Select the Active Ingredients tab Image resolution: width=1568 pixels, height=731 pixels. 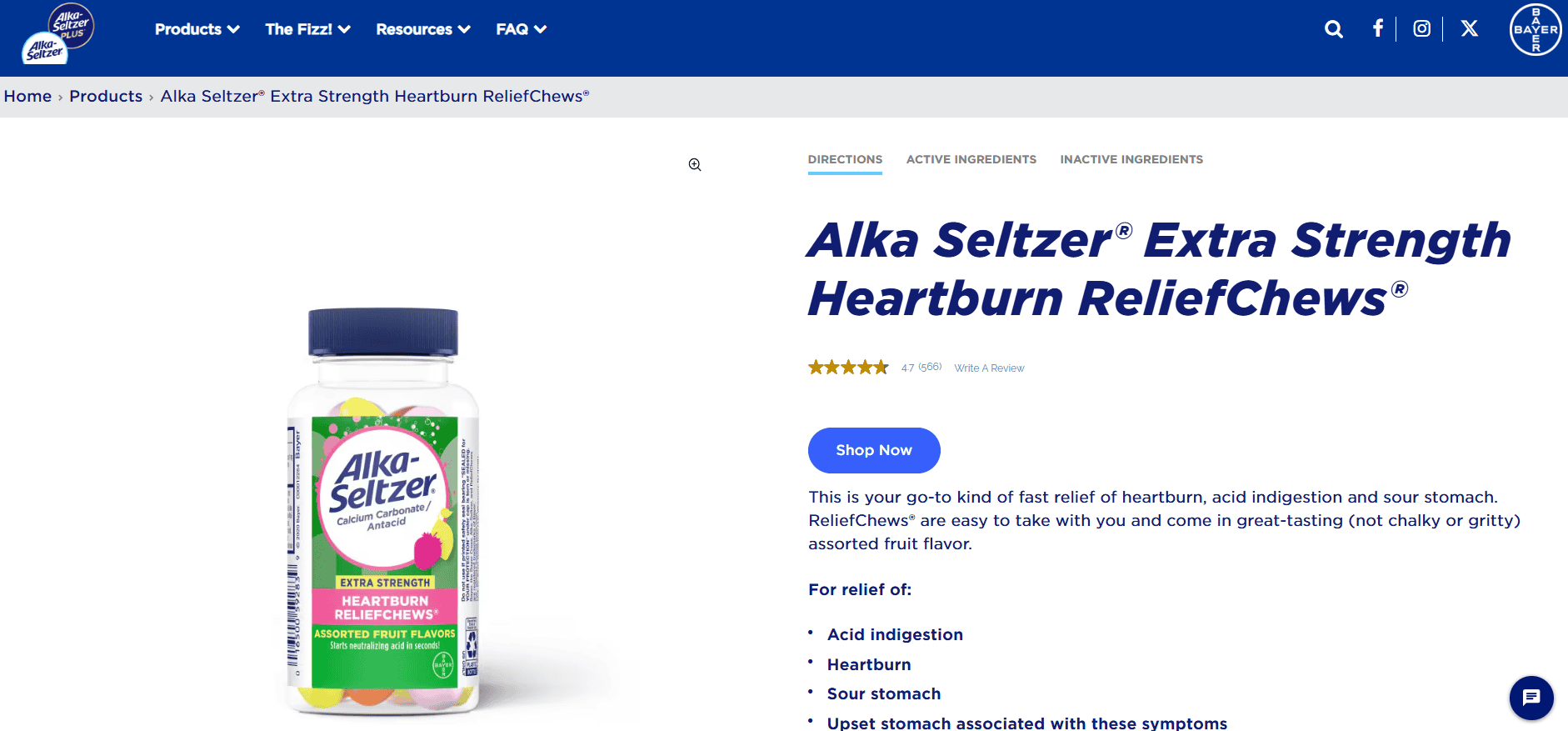(x=971, y=159)
